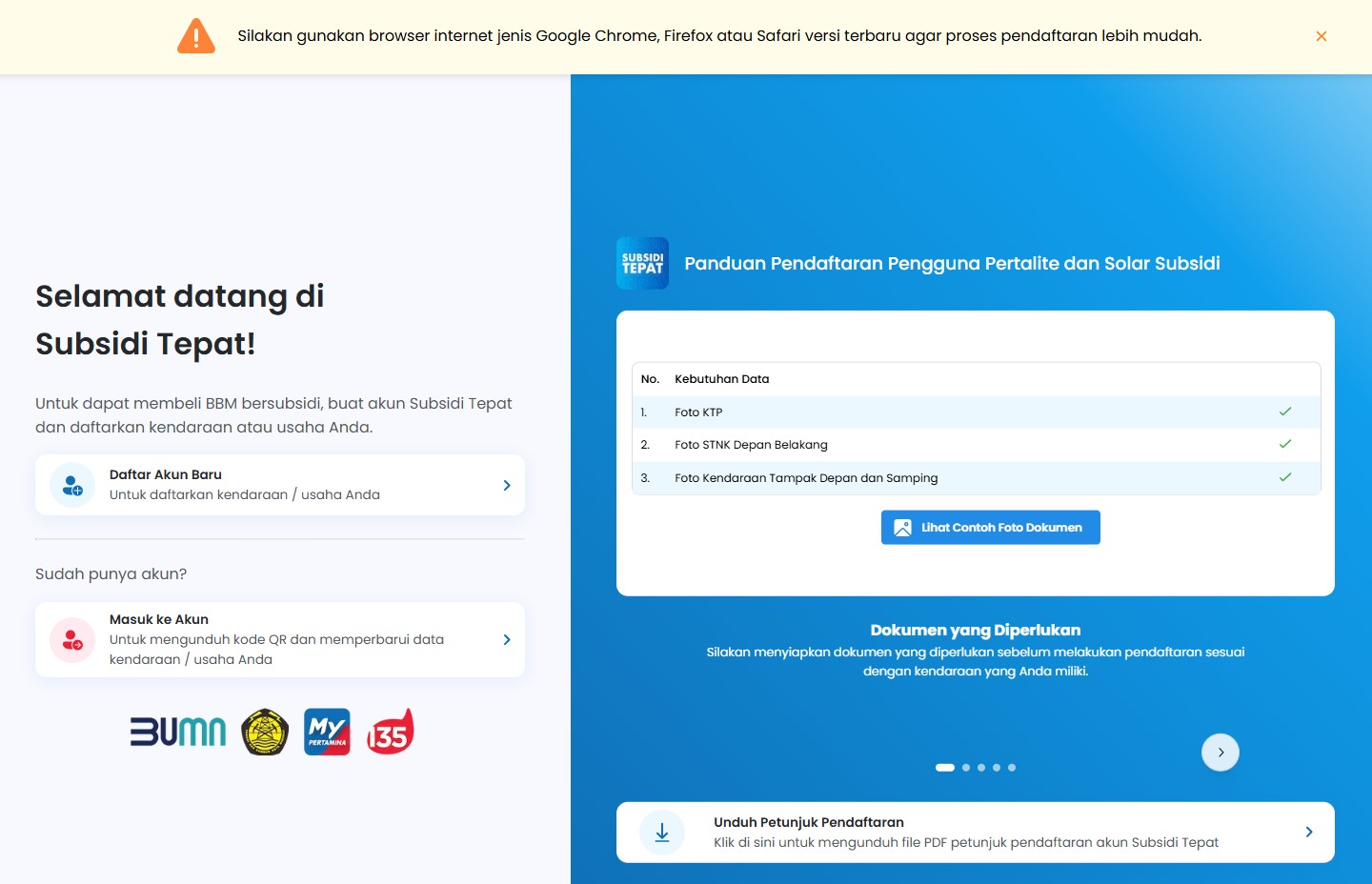Click the Foto STNK Depan Belakang checkmark

tap(1284, 444)
